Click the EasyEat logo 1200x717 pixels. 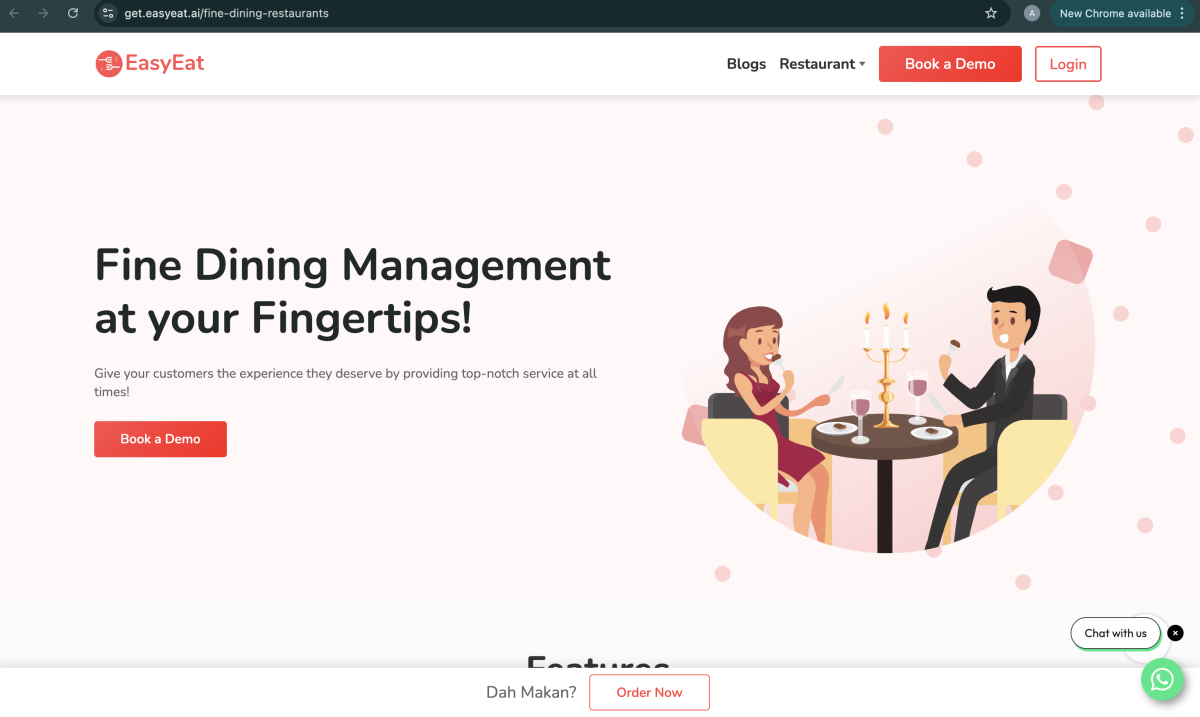(x=150, y=64)
